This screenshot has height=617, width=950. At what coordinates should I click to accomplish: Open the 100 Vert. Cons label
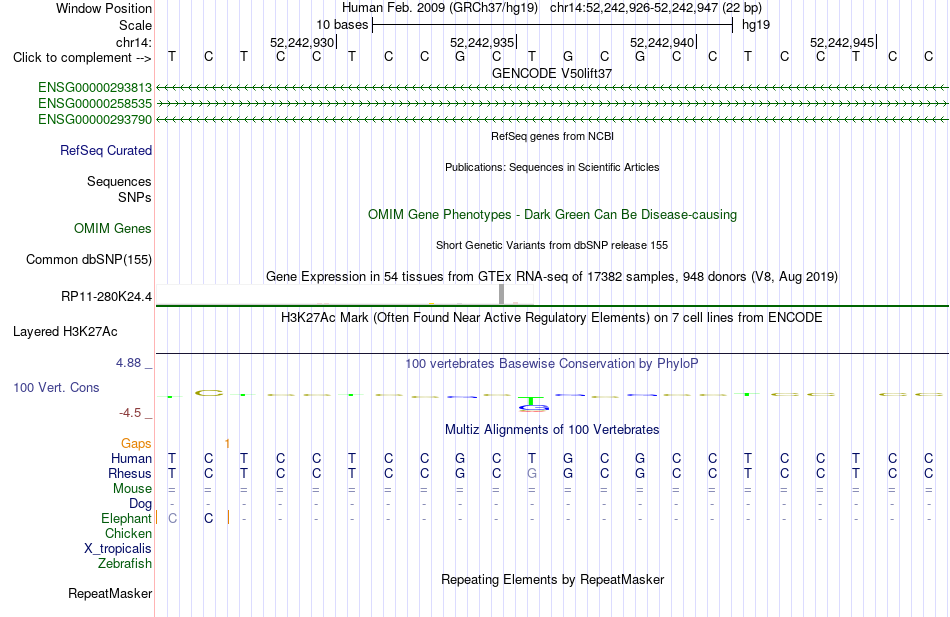click(56, 387)
